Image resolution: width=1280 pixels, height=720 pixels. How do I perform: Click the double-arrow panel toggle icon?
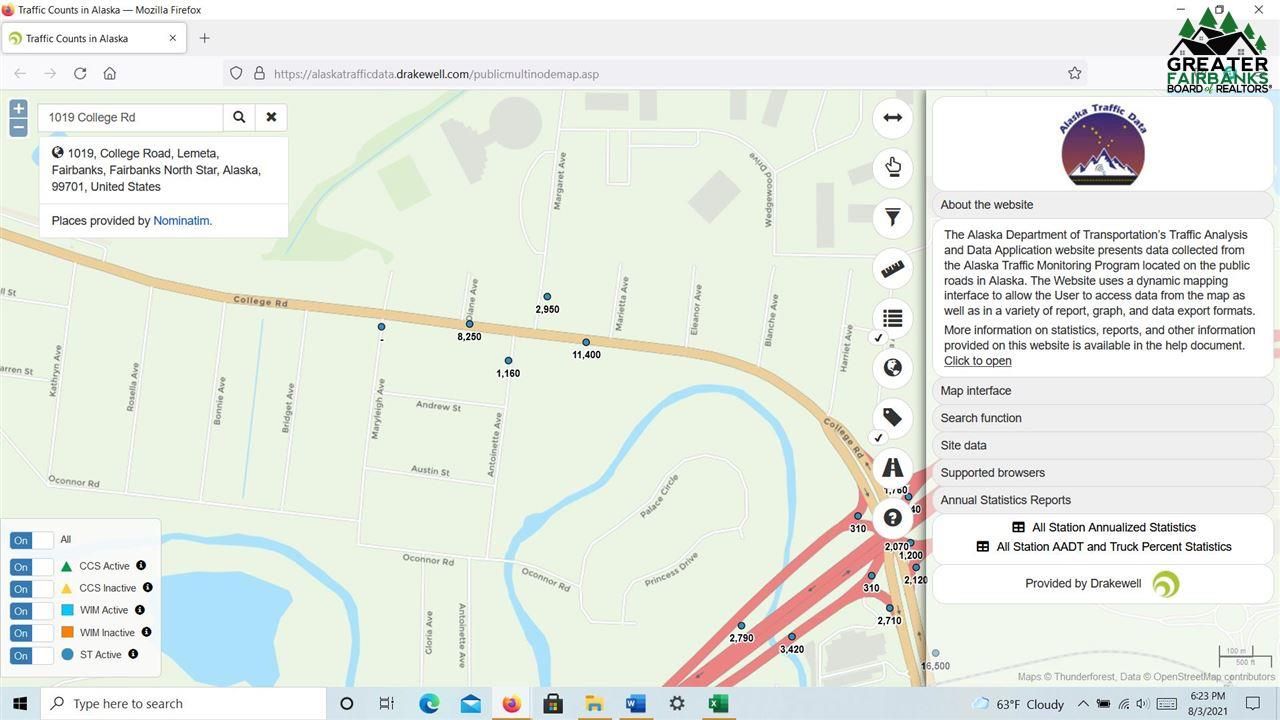click(x=893, y=118)
